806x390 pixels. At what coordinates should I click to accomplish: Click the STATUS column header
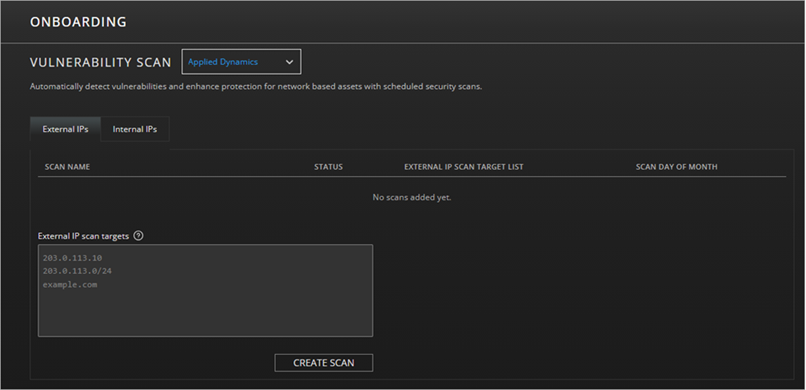point(328,167)
